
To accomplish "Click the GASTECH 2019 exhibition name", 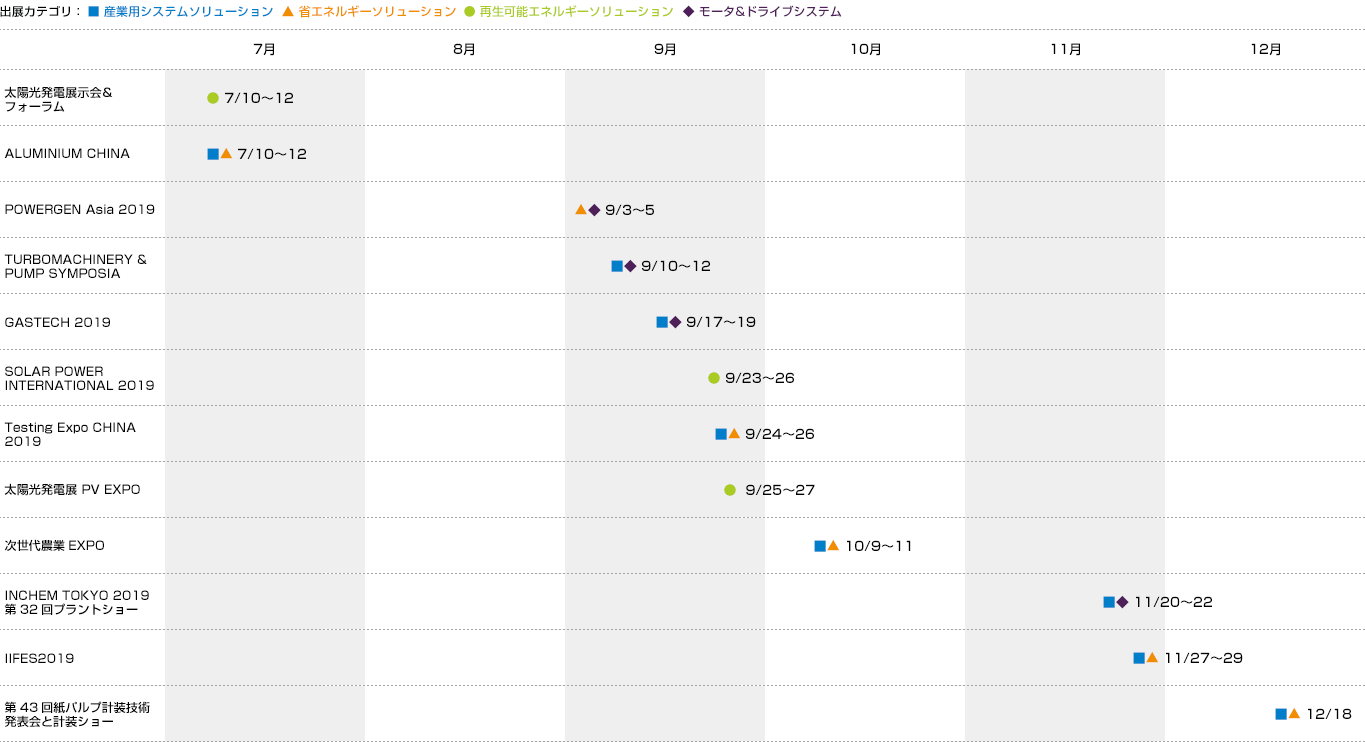I will (58, 322).
